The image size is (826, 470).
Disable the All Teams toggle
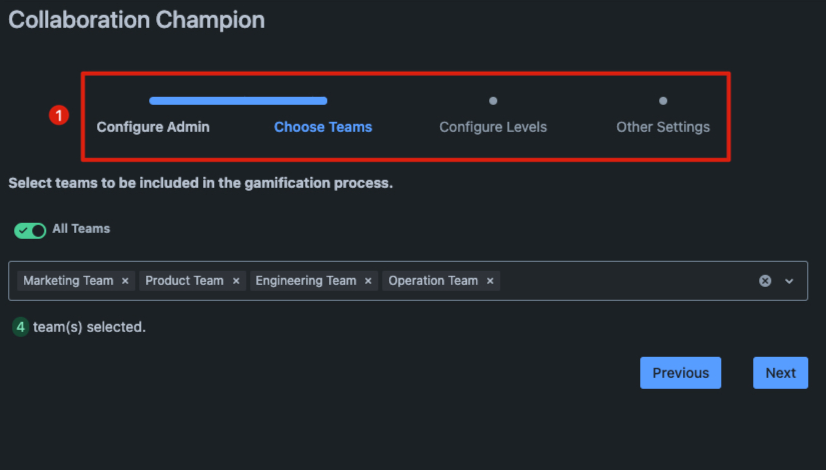coord(30,230)
